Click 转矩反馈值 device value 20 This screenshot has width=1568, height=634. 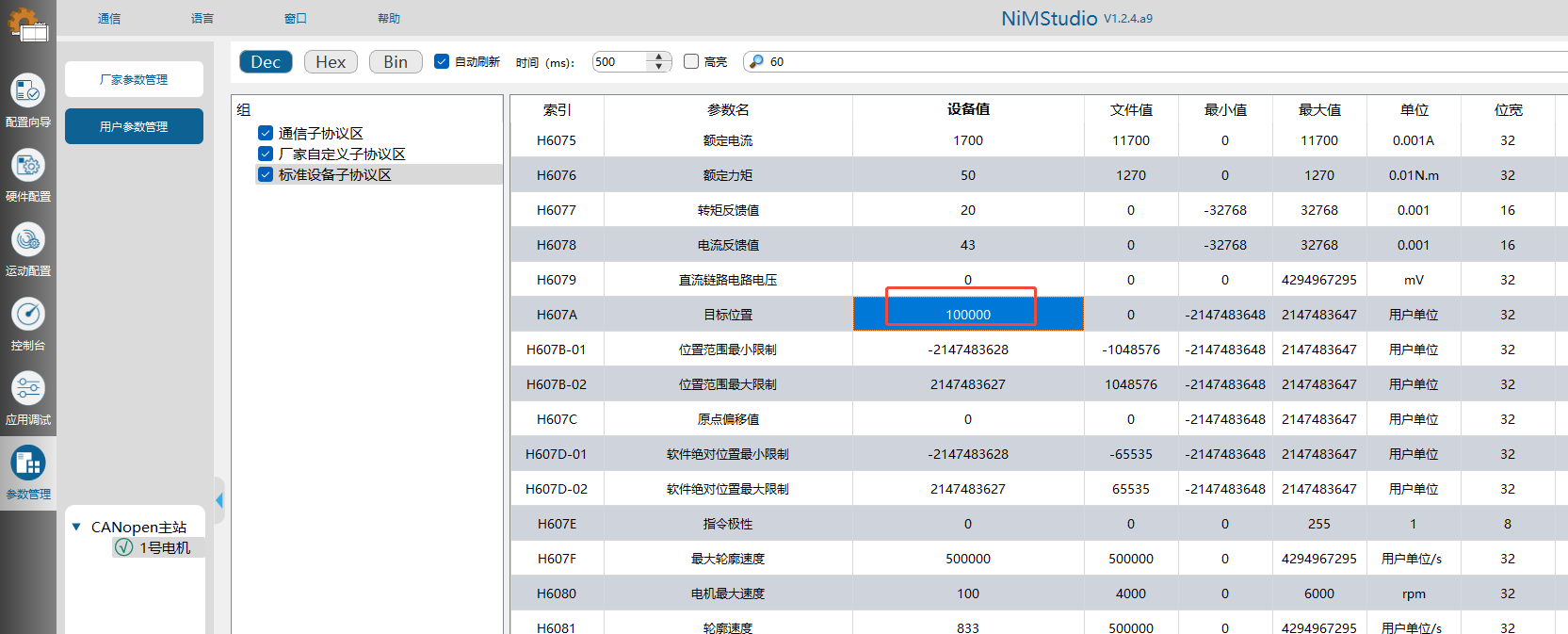968,210
